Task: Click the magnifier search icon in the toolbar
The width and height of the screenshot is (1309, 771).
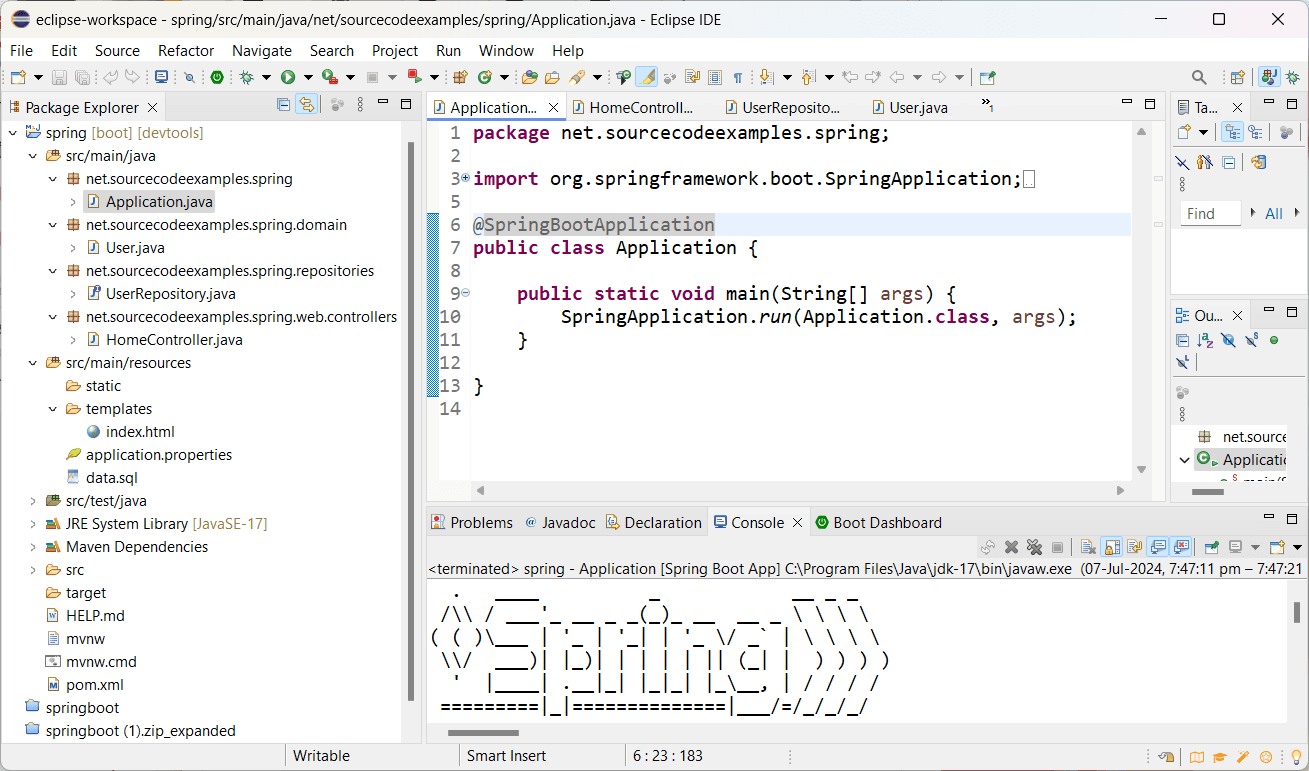Action: coord(1199,77)
